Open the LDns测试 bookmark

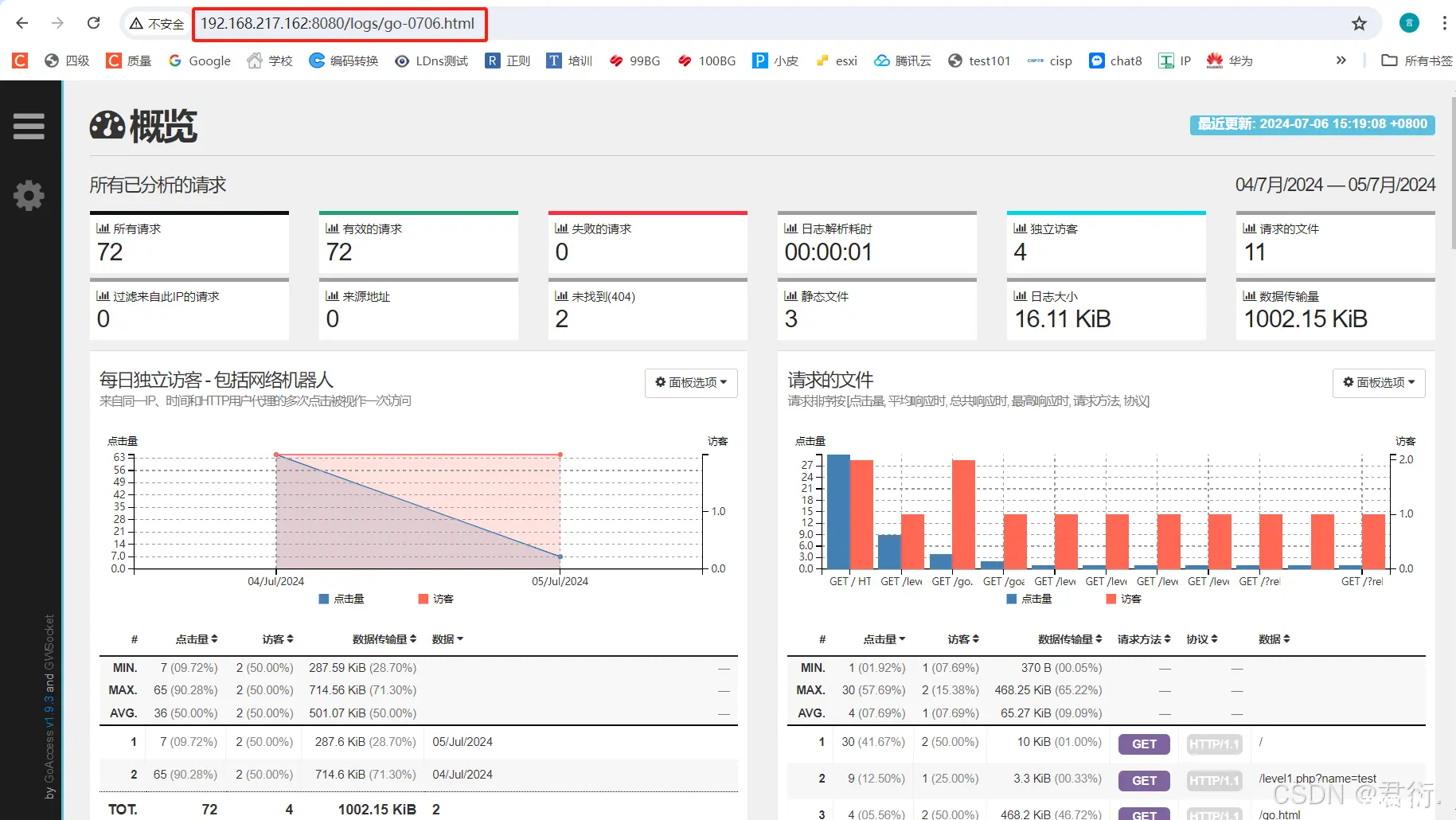[x=431, y=61]
